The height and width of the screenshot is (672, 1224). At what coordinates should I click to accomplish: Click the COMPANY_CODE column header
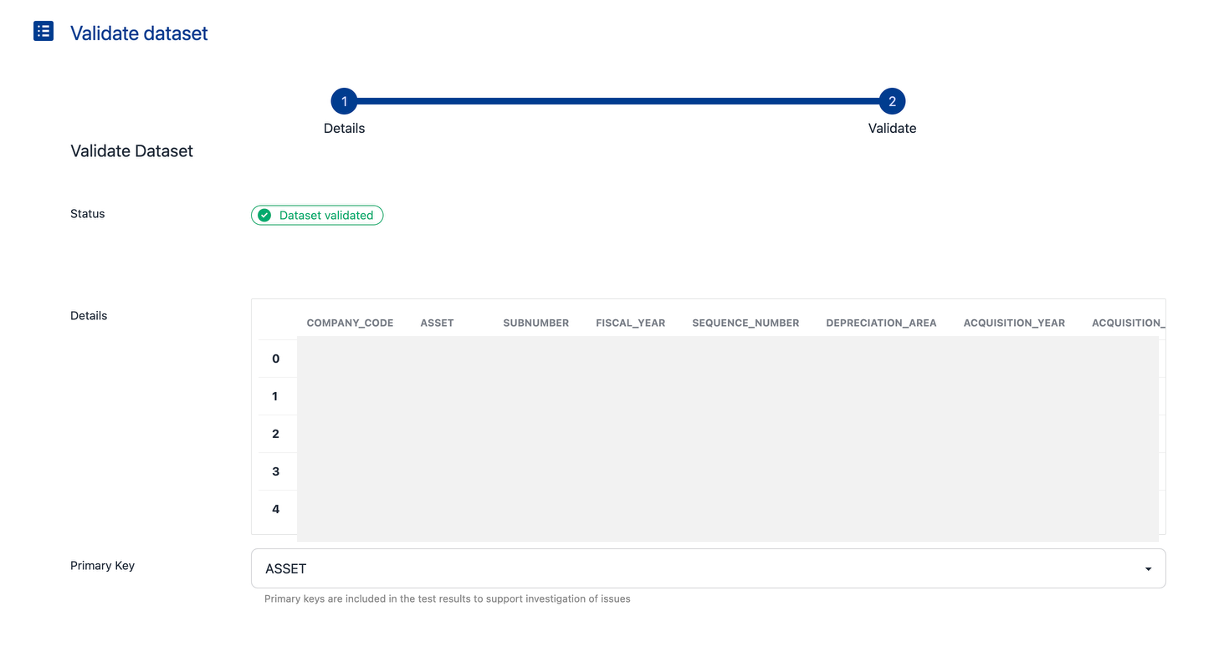coord(350,323)
